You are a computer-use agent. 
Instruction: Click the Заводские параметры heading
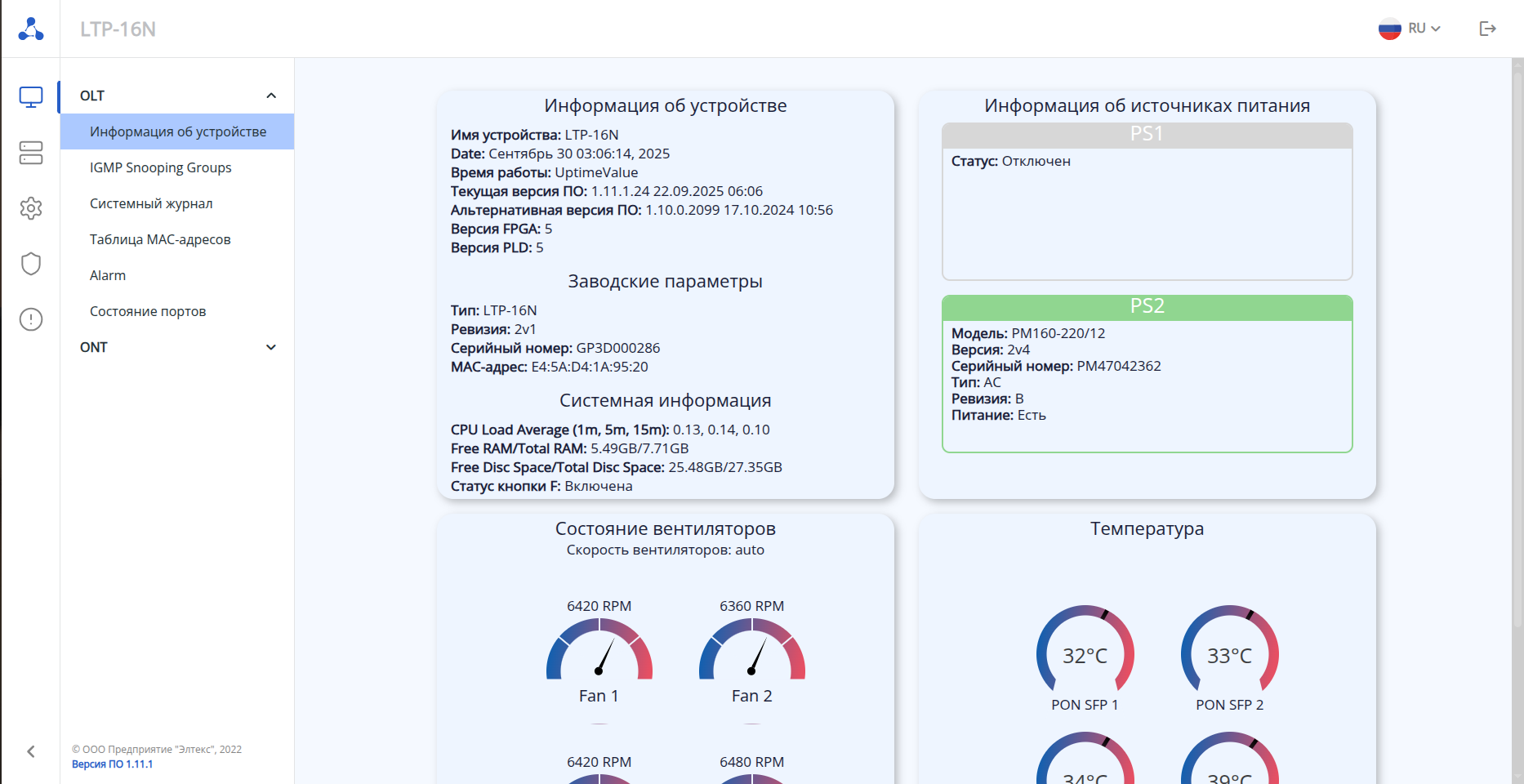(x=666, y=282)
